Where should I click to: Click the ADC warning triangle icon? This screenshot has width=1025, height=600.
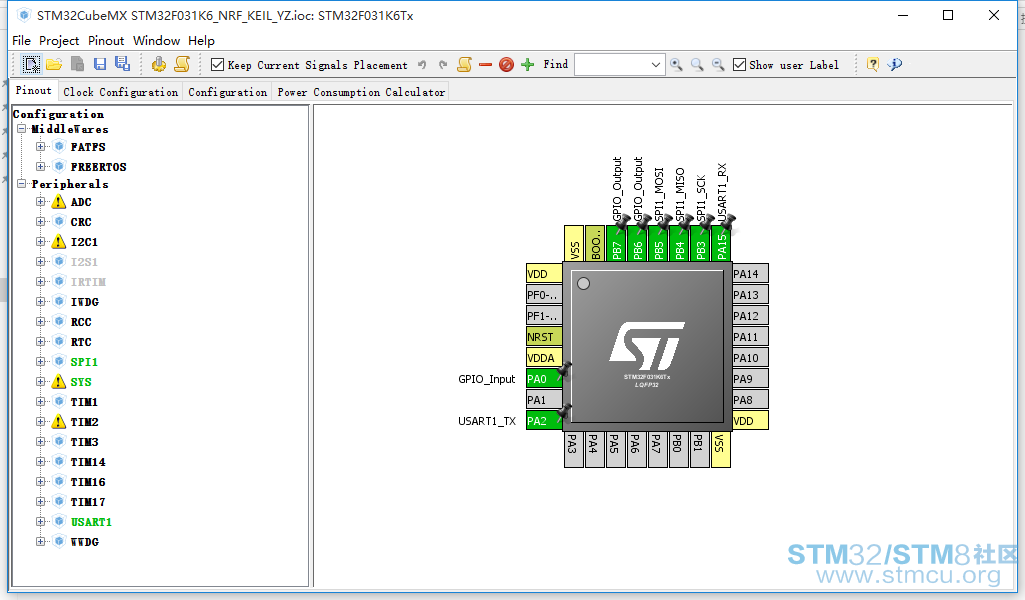(x=59, y=202)
